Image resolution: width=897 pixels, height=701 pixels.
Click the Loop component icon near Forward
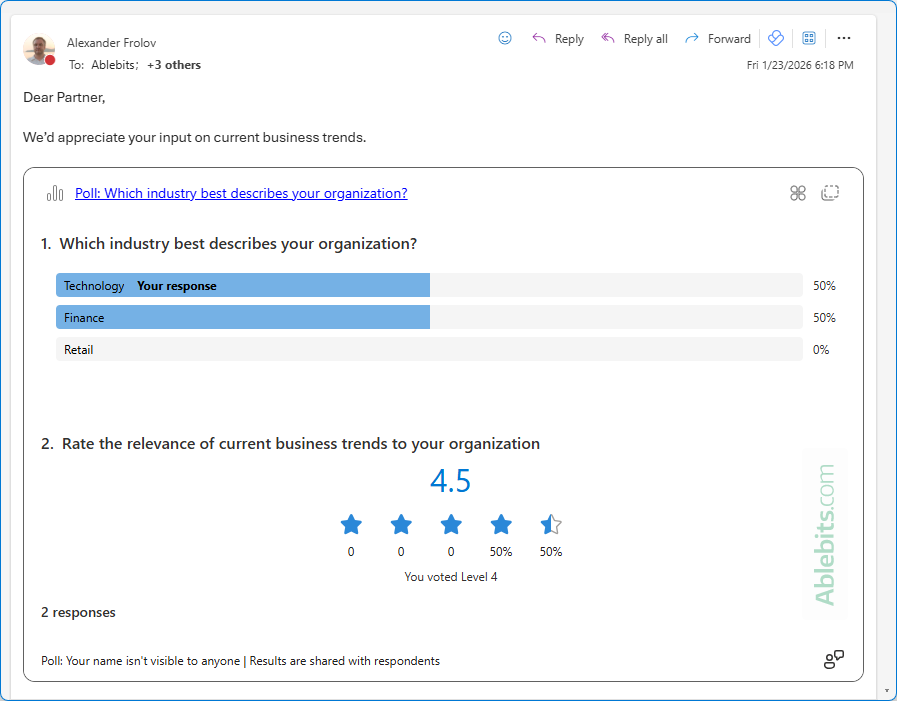[x=776, y=37]
